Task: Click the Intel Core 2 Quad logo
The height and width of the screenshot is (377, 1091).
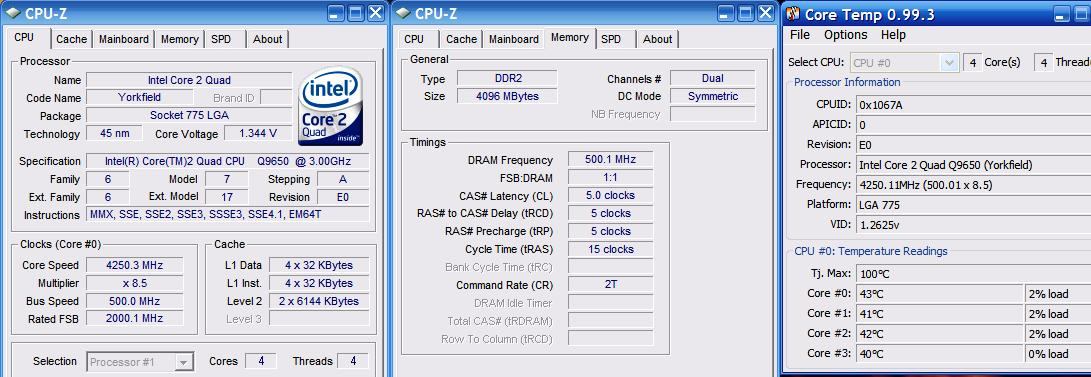Action: pyautogui.click(x=331, y=106)
